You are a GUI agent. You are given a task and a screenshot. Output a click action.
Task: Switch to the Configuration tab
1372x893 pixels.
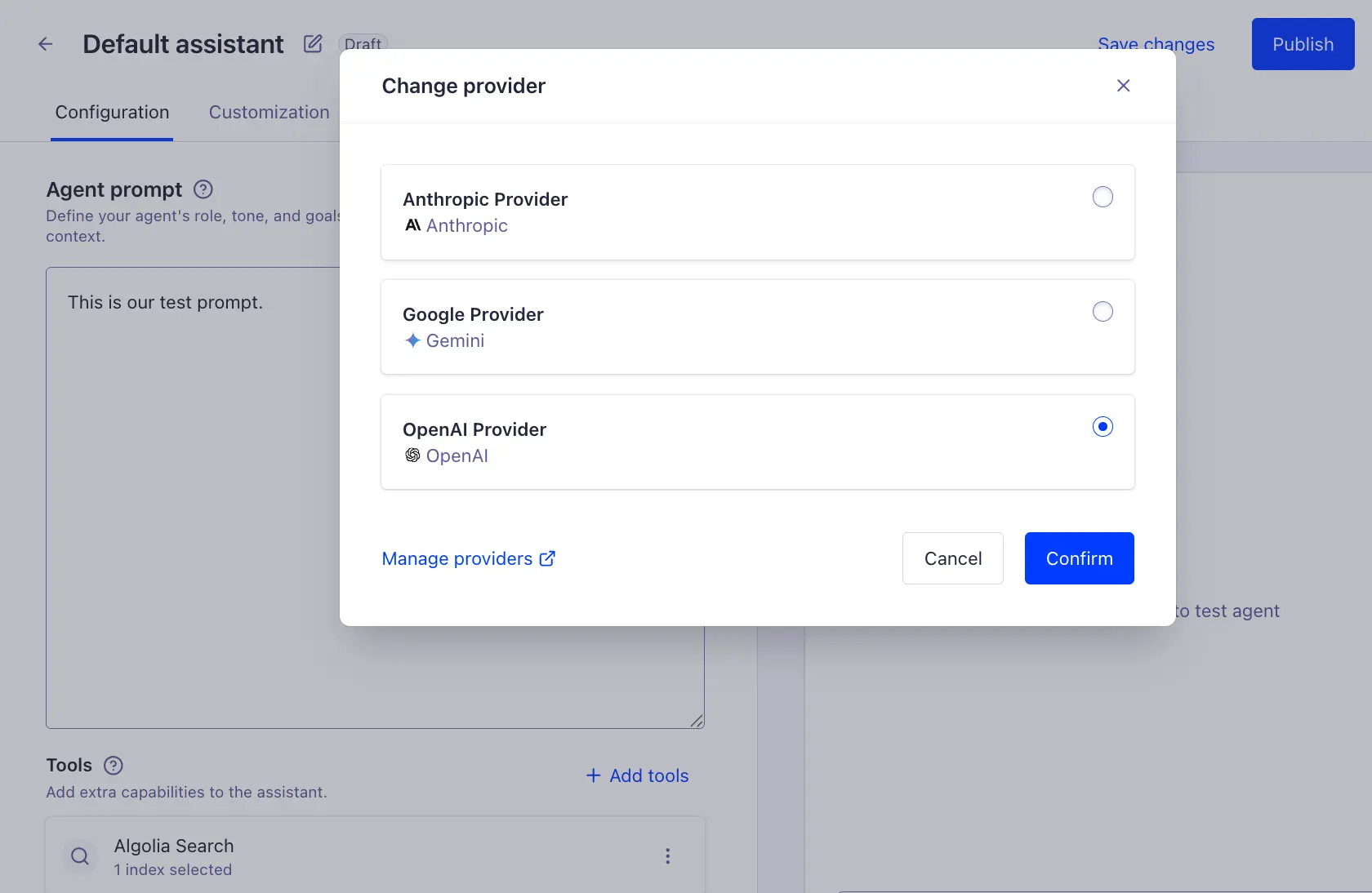tap(112, 113)
